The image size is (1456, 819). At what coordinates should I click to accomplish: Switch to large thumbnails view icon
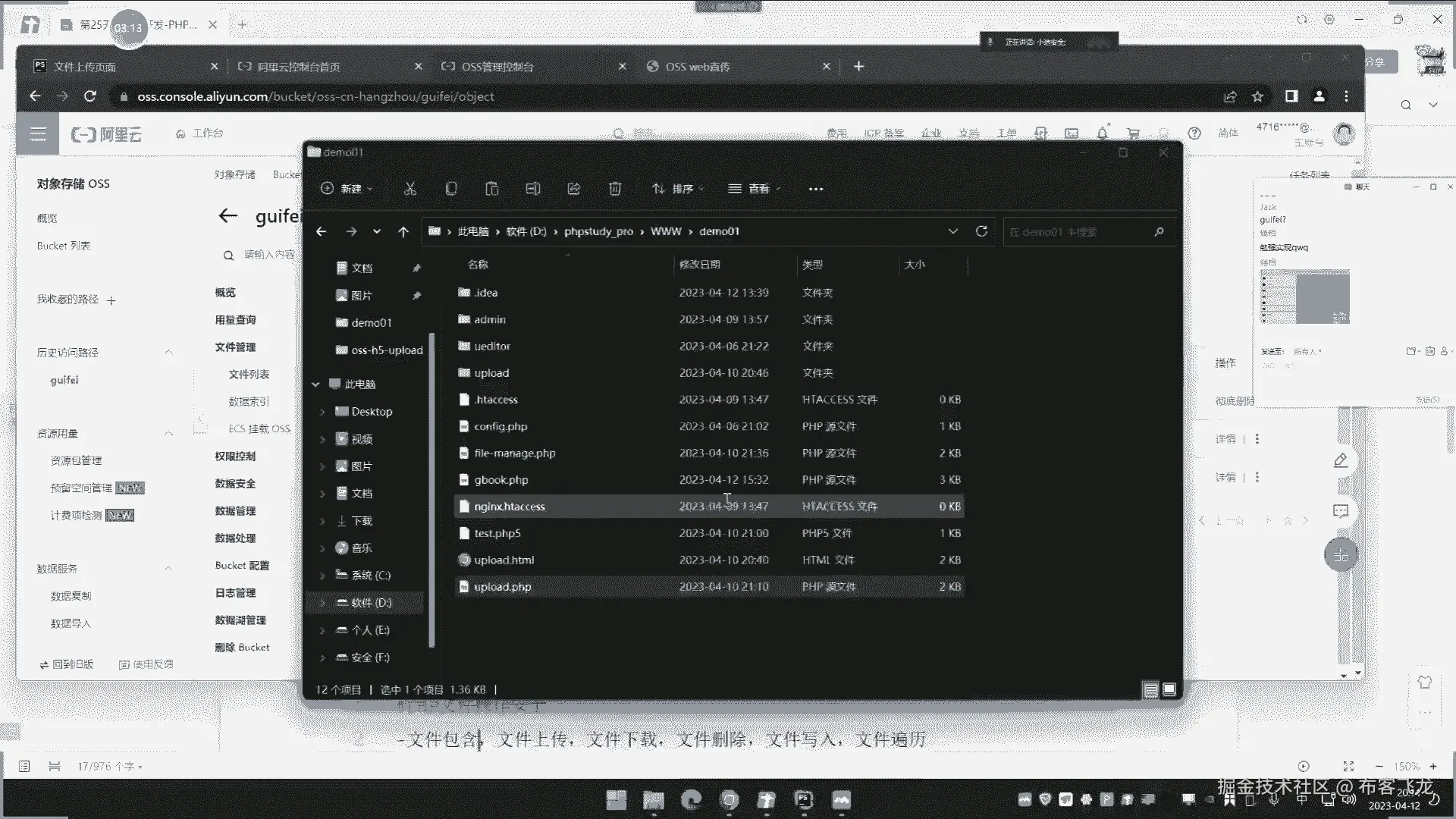1169,689
